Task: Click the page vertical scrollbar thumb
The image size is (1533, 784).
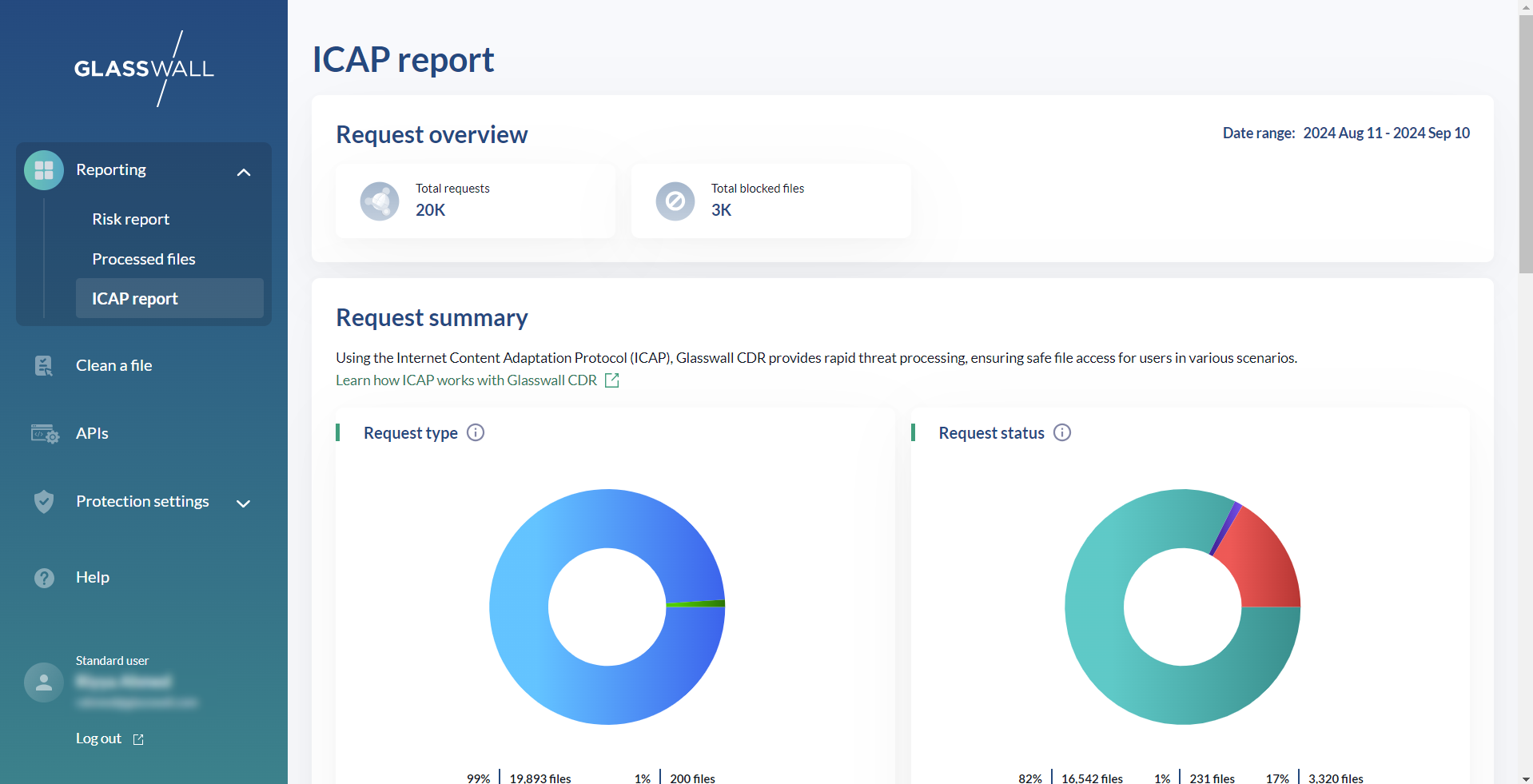Action: pos(1526,144)
